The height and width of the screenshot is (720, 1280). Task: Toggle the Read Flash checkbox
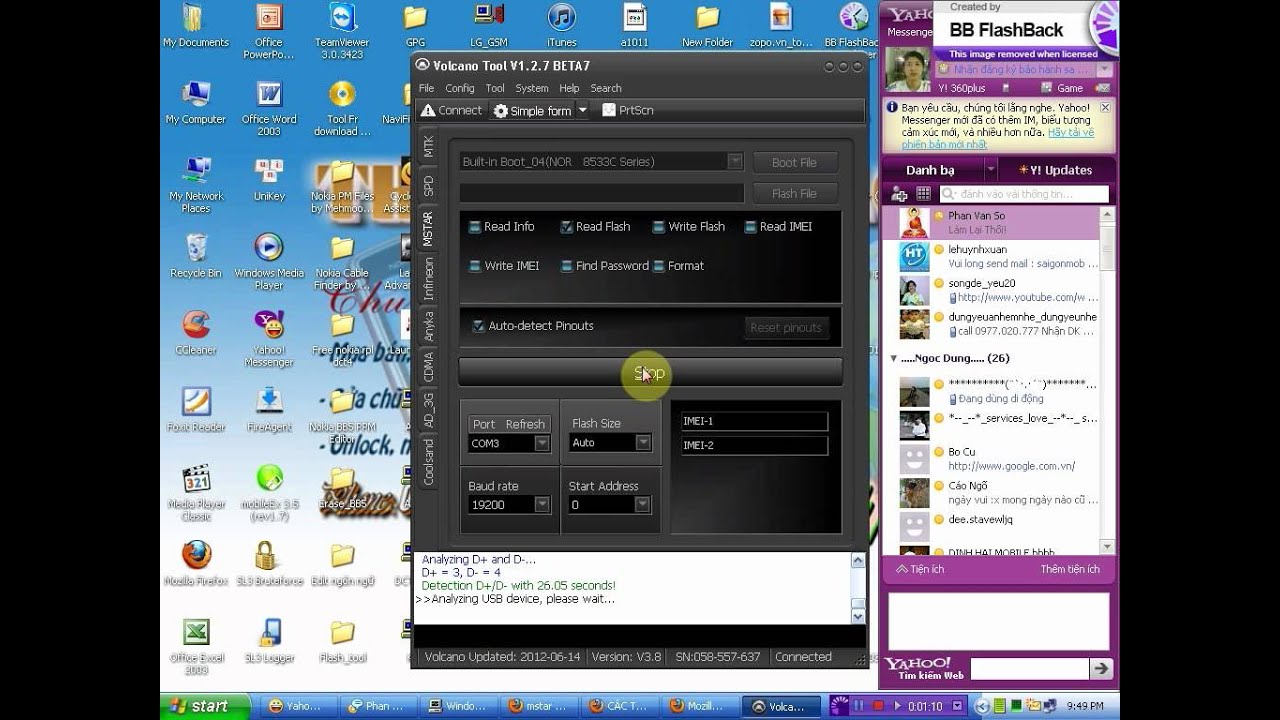567,227
